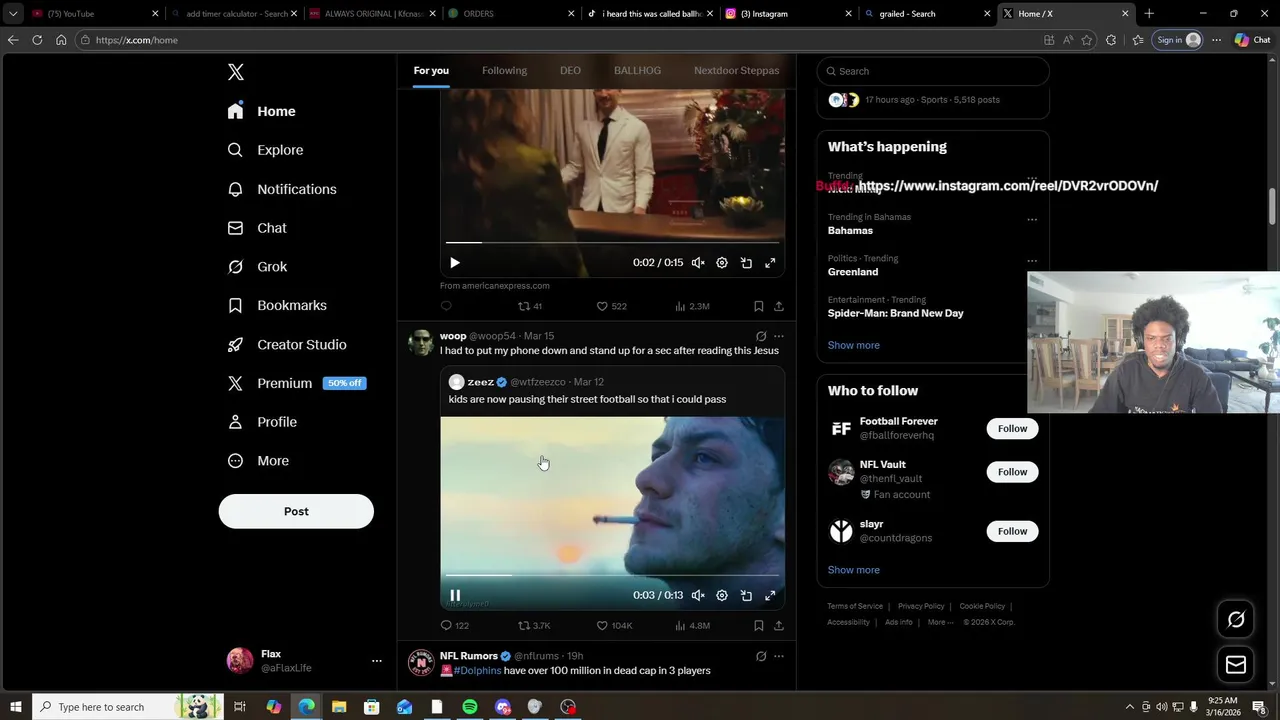Open Chat in sidebar

(x=257, y=228)
